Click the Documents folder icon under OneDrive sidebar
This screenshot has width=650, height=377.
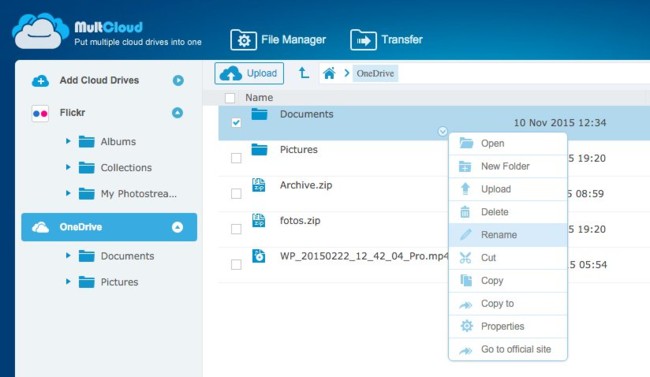point(87,256)
